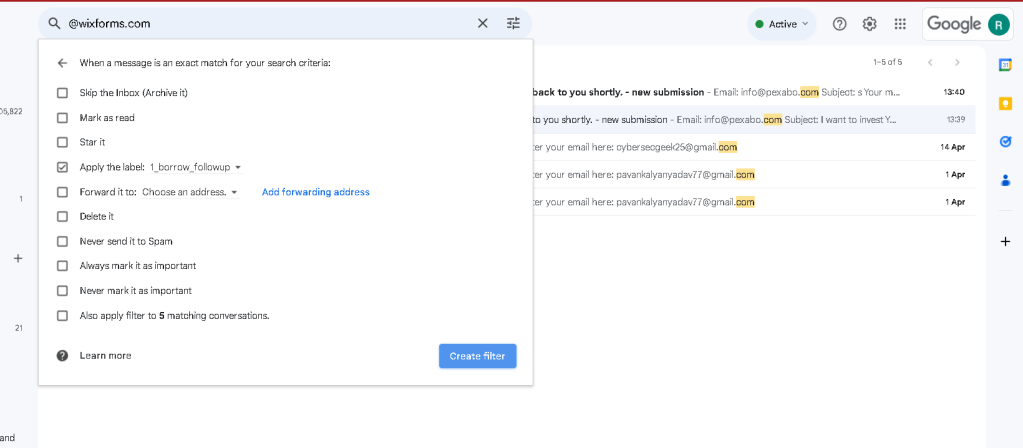Check Never mark it as important
Screen dimensions: 1023x448
coord(62,291)
